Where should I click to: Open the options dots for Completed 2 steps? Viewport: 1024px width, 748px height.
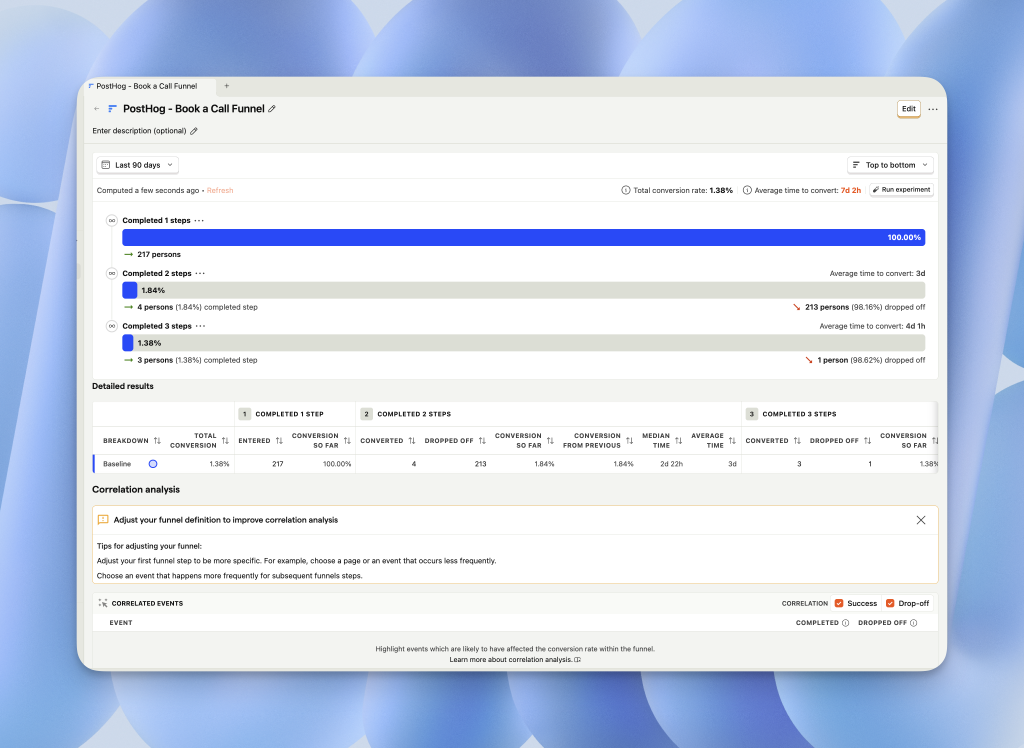(x=200, y=273)
